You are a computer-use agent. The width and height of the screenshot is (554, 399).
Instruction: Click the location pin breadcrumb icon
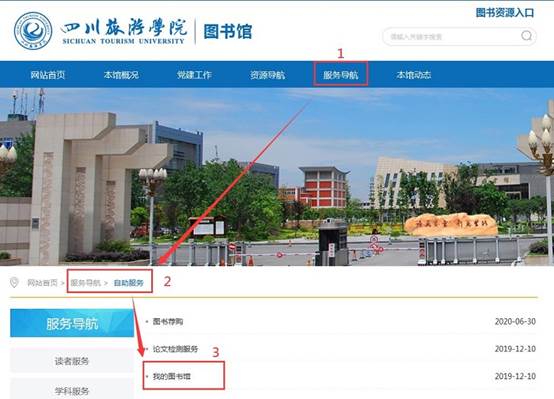[14, 282]
